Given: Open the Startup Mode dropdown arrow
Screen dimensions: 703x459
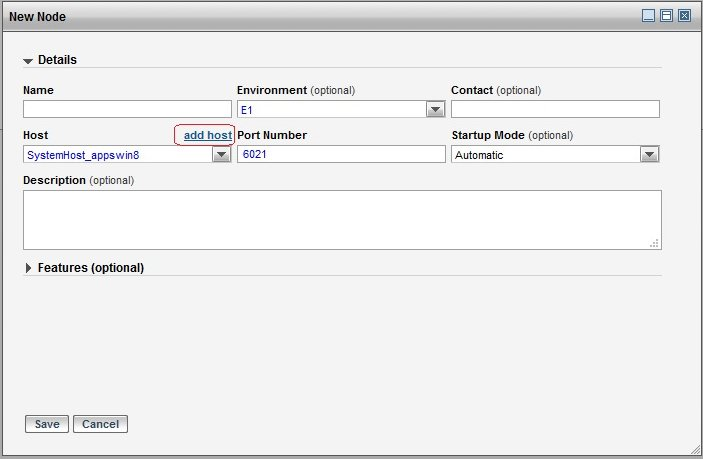Looking at the screenshot, I should tap(650, 155).
